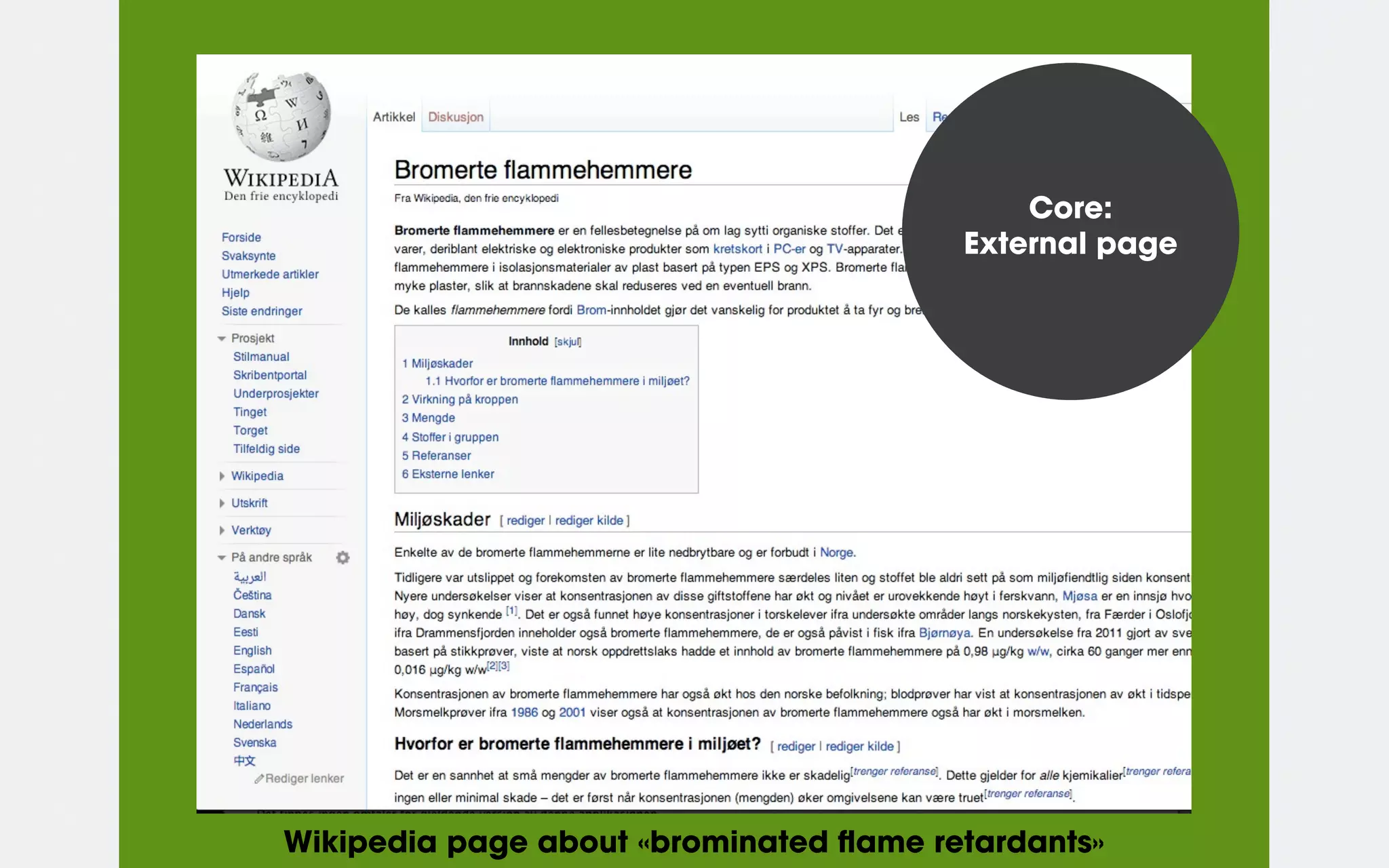This screenshot has width=1389, height=868.
Task: Open the TV article link
Action: [x=834, y=249]
